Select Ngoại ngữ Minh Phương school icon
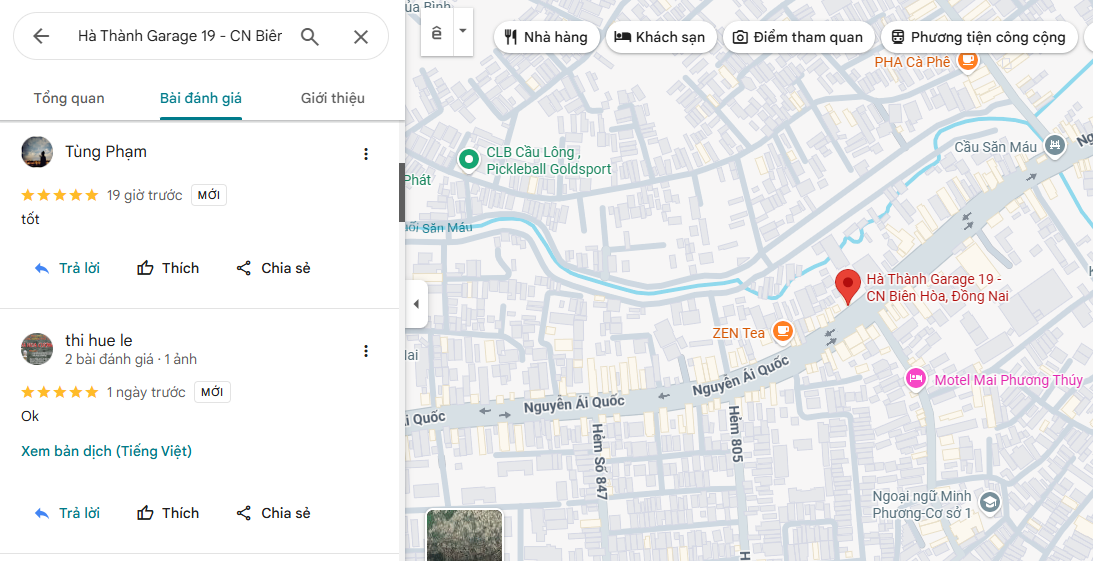The image size is (1093, 561). pos(990,502)
